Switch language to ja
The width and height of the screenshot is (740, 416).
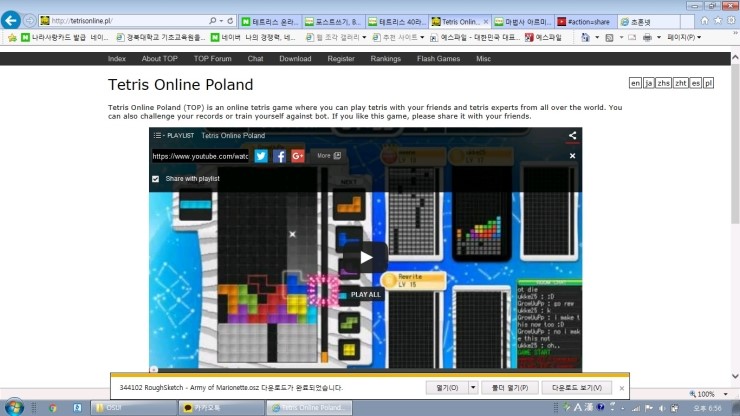(649, 83)
